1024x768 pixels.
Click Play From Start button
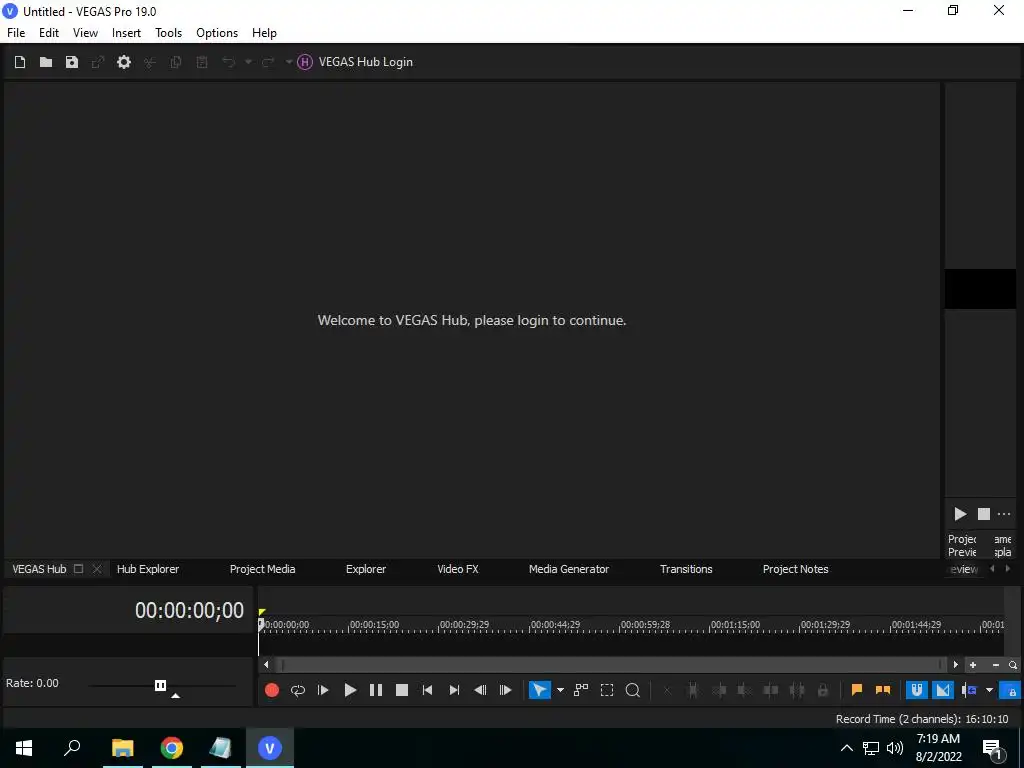[323, 690]
